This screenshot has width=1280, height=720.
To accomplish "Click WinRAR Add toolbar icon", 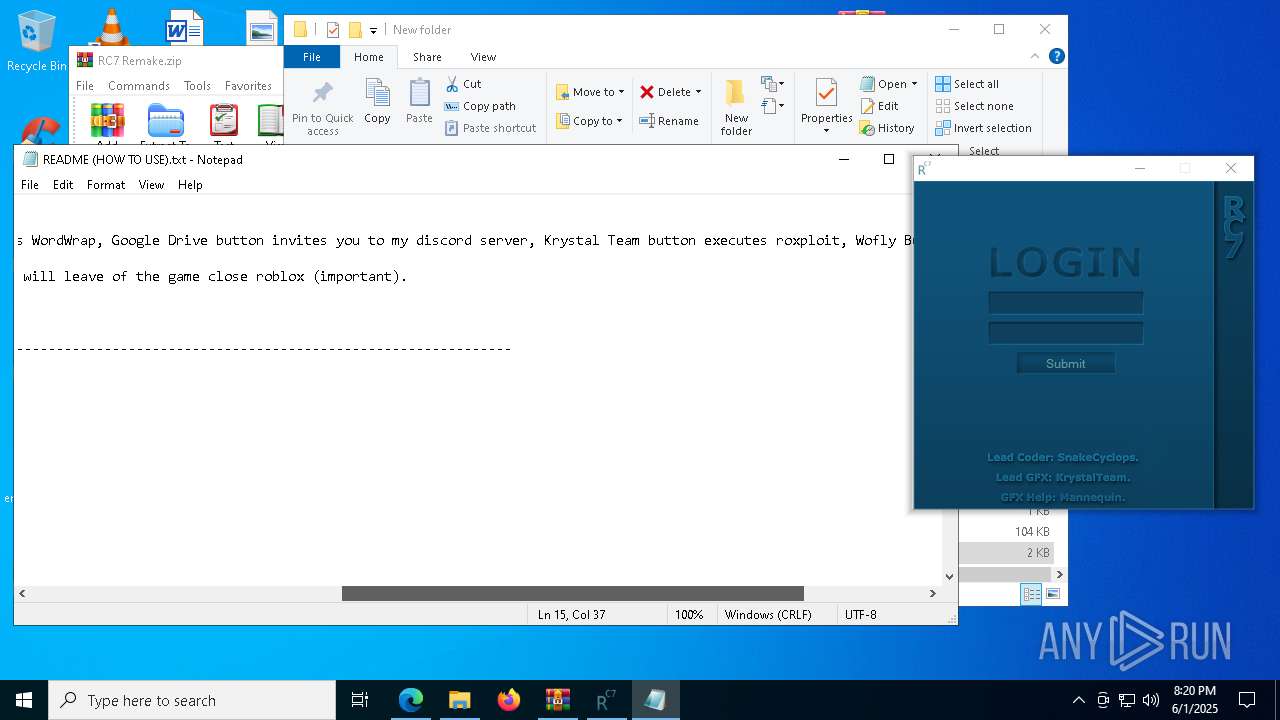I will 107,121.
